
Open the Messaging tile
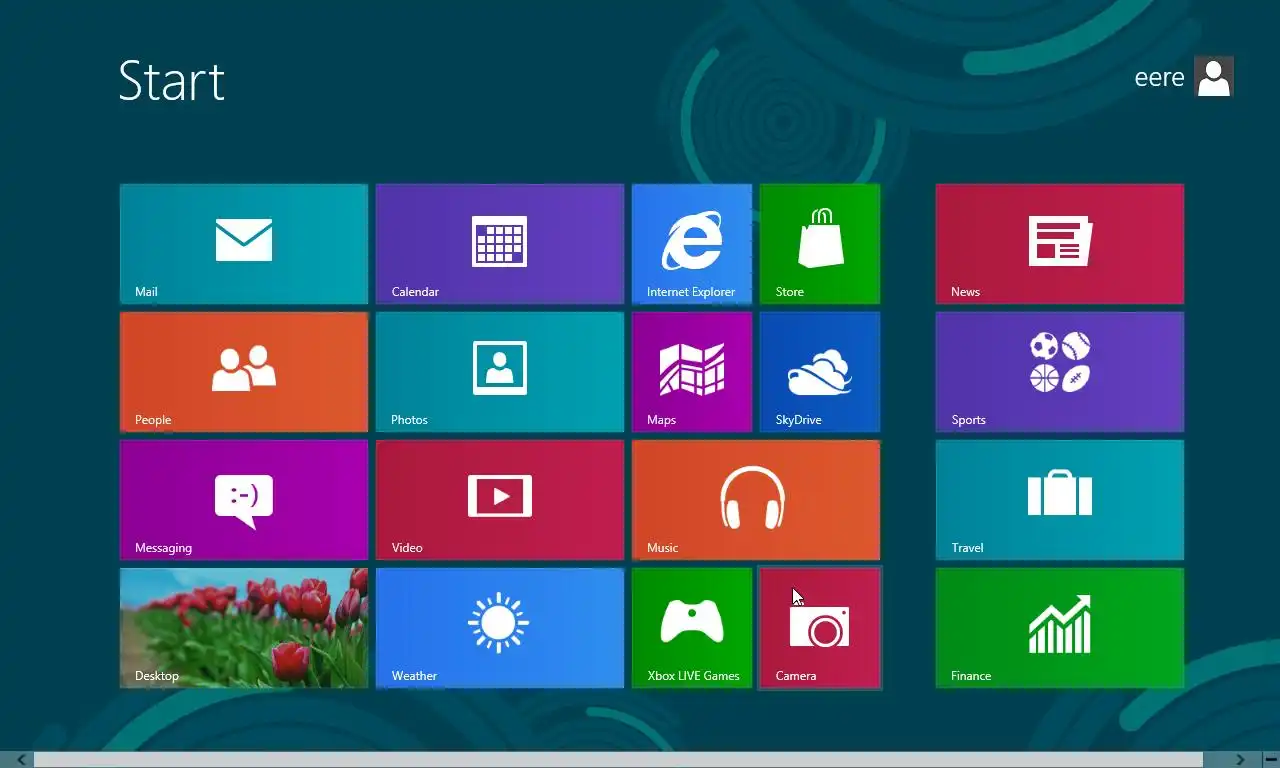point(244,500)
